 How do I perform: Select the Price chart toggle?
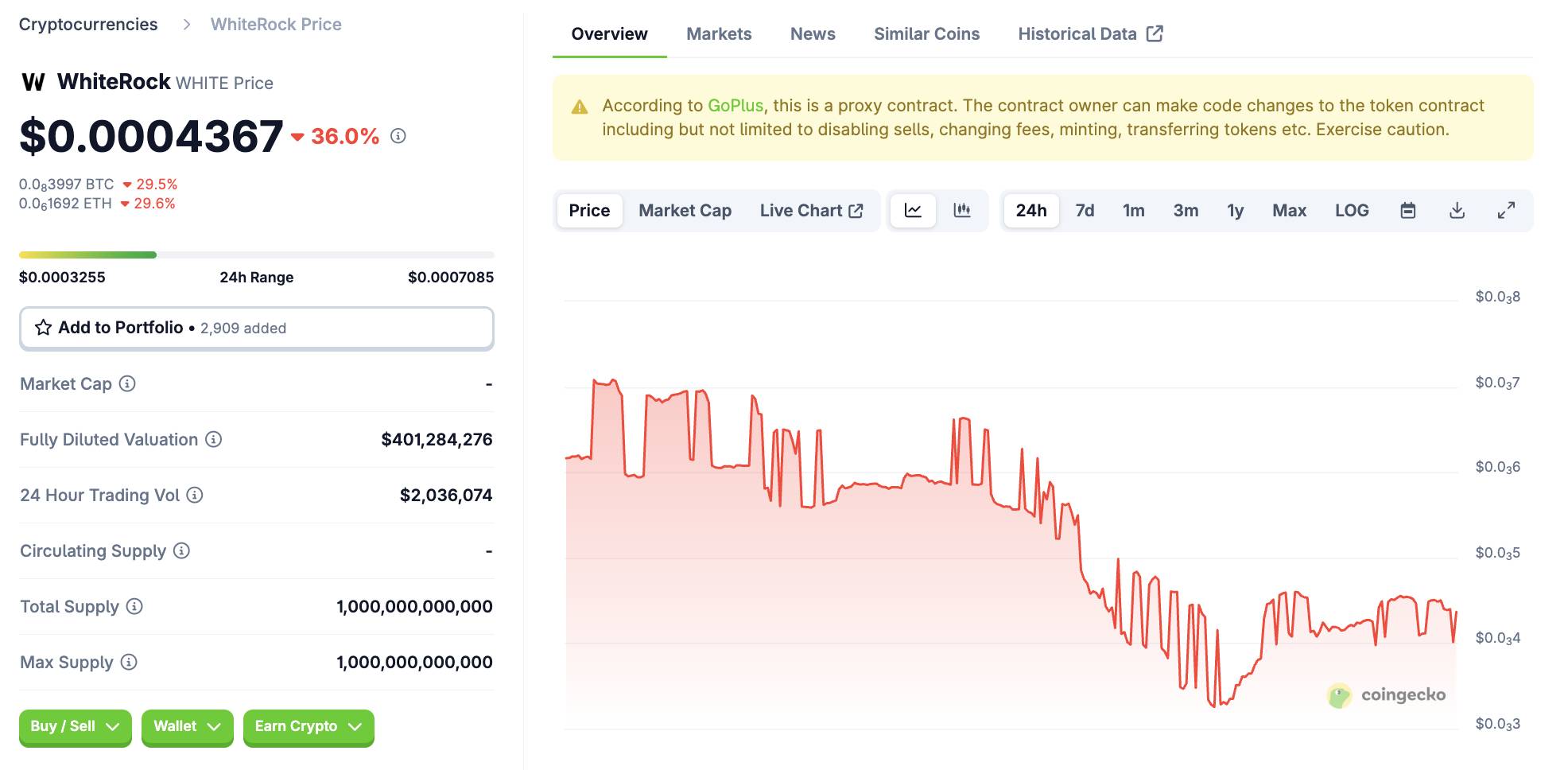[x=589, y=211]
